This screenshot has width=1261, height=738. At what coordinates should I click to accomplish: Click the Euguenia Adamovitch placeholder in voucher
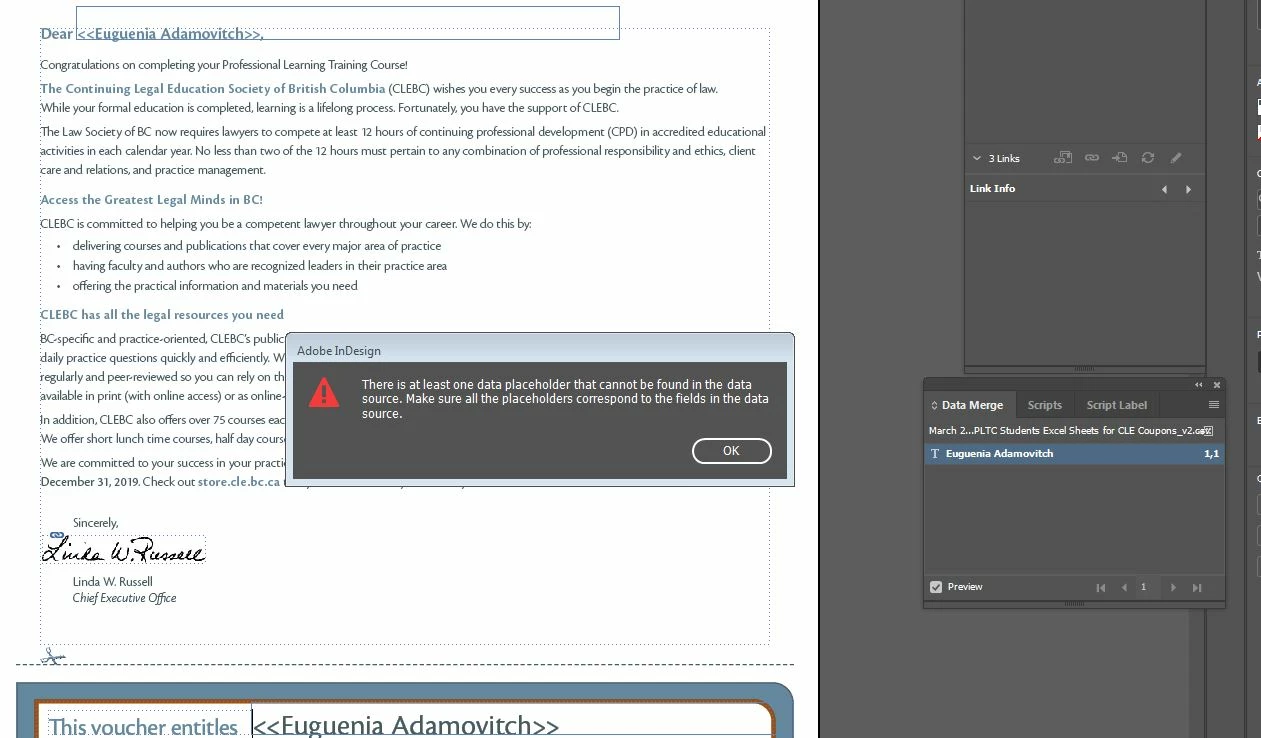coord(405,725)
